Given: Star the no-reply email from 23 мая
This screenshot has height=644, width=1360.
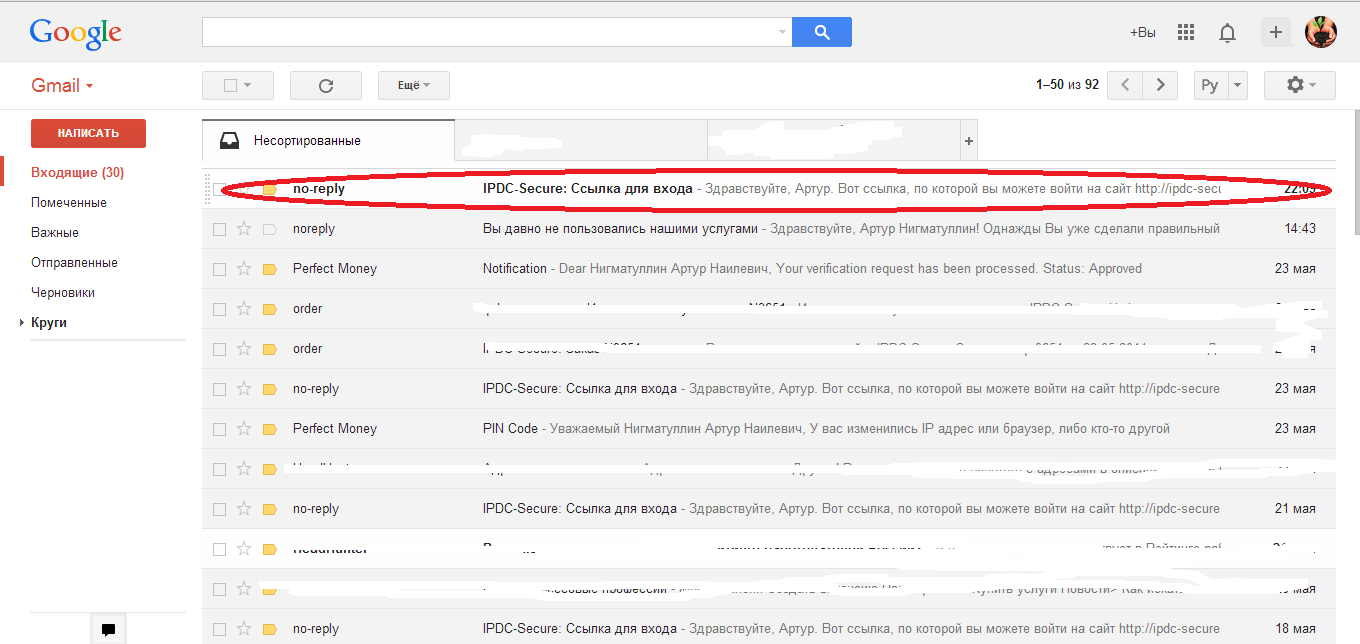Looking at the screenshot, I should coord(244,389).
